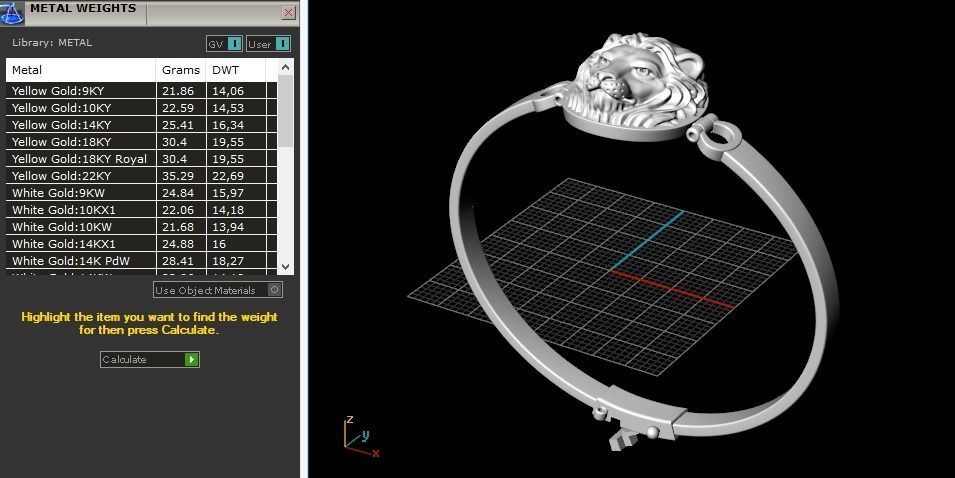The height and width of the screenshot is (478, 955).
Task: Click the Grams column header
Action: tap(181, 70)
